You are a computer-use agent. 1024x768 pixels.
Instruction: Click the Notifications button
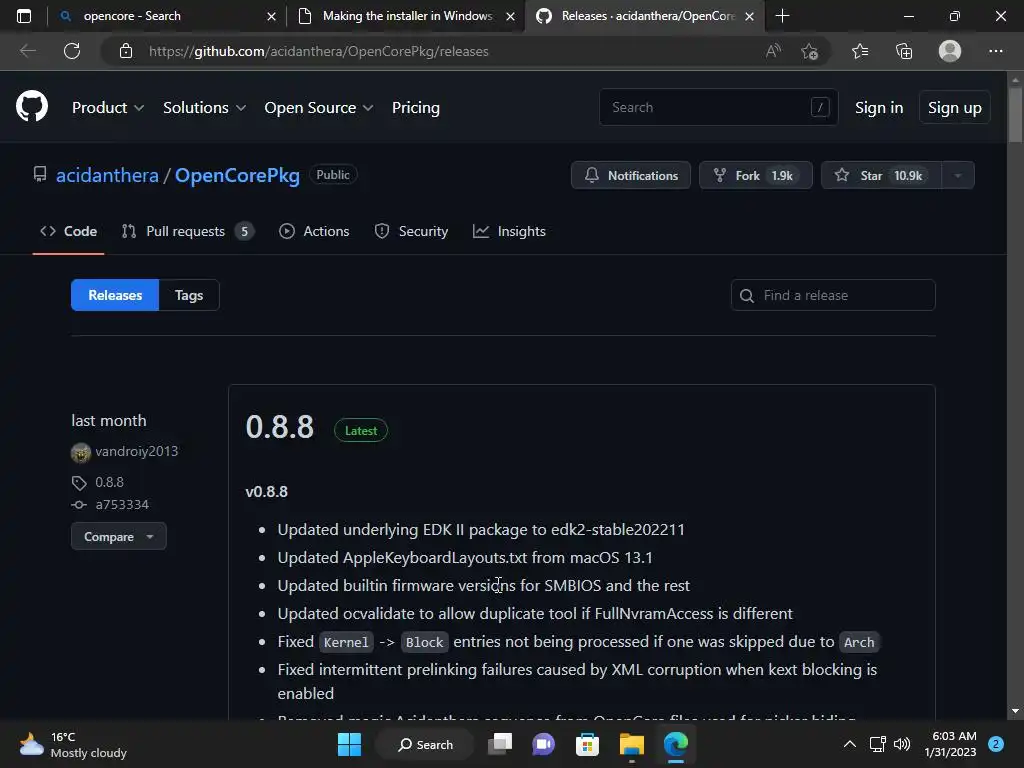631,176
